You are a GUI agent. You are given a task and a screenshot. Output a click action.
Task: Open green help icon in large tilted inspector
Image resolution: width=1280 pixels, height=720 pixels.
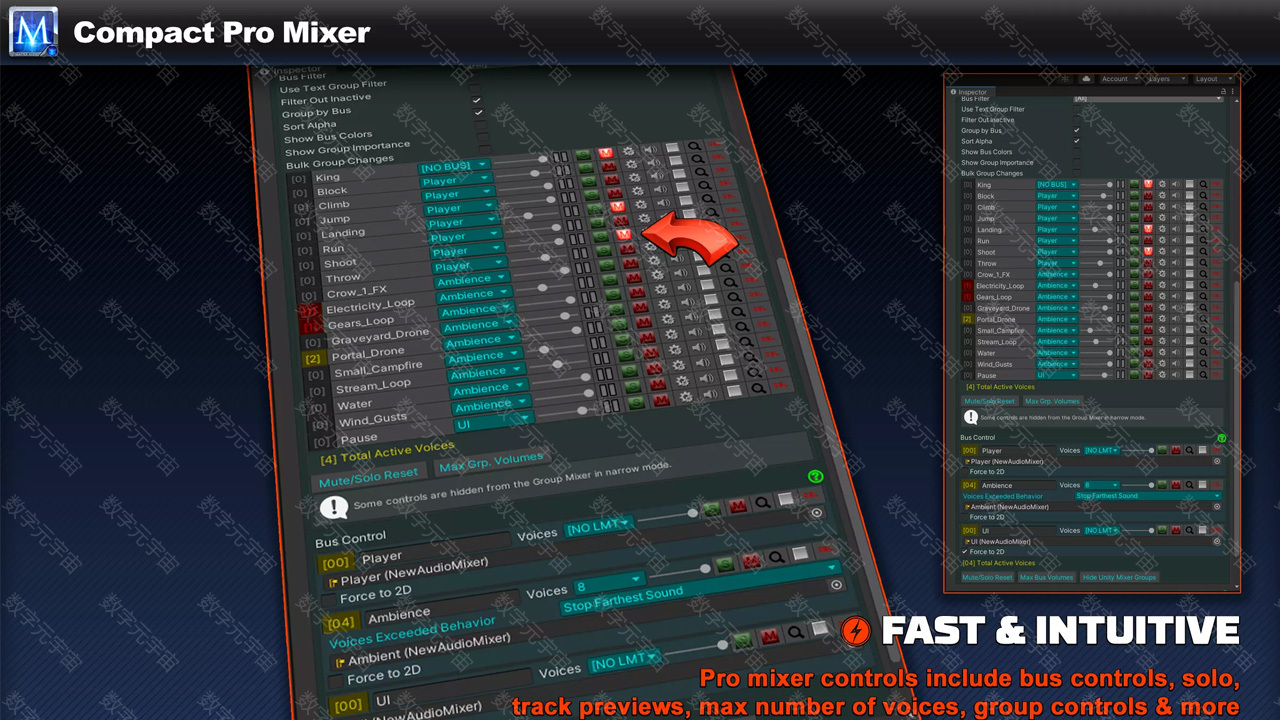(815, 477)
